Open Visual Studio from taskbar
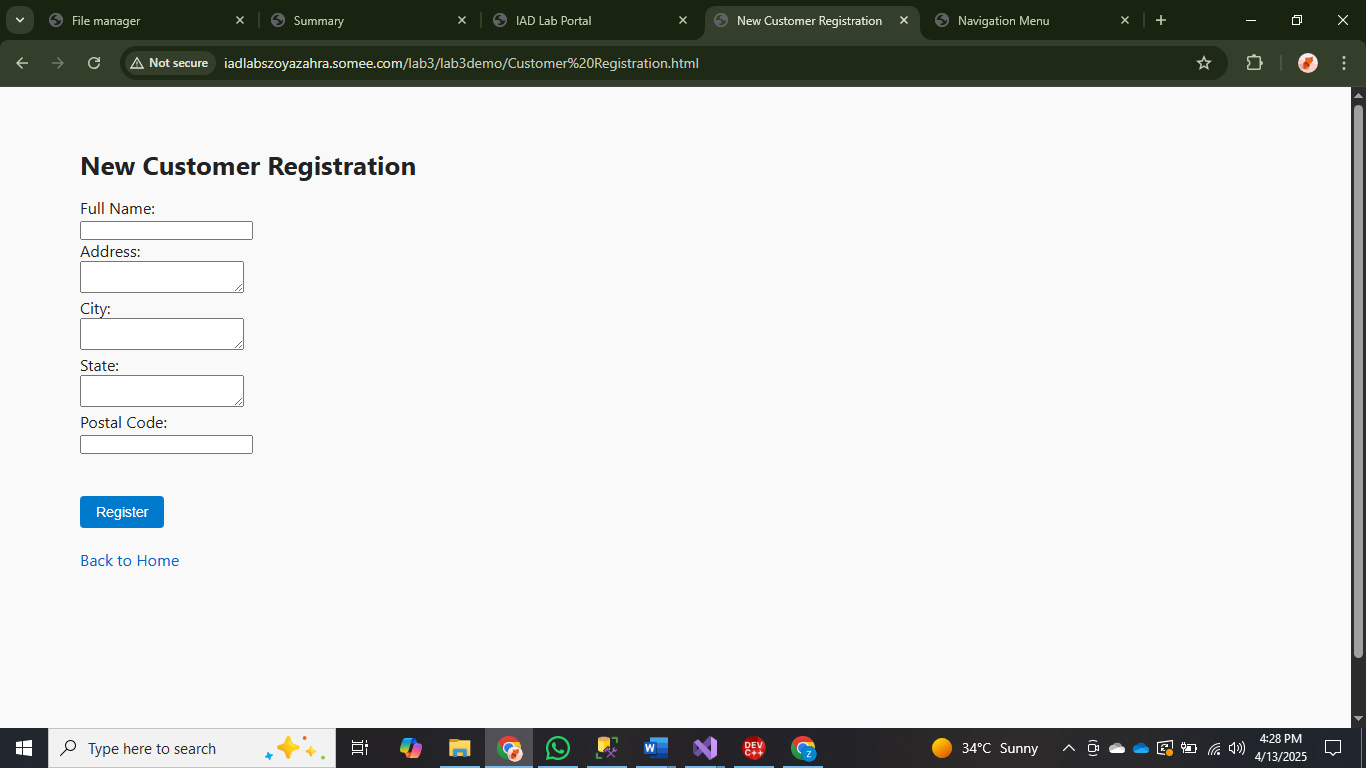The image size is (1366, 768). (x=705, y=748)
